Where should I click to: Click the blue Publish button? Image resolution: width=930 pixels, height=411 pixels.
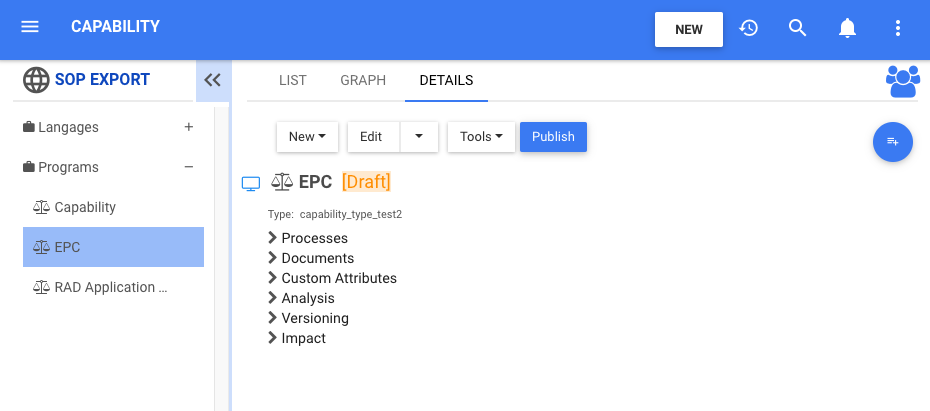click(x=553, y=137)
